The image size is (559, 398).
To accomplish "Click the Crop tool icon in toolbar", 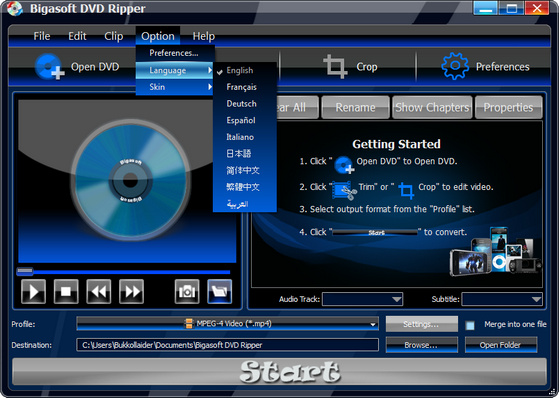I will [335, 66].
